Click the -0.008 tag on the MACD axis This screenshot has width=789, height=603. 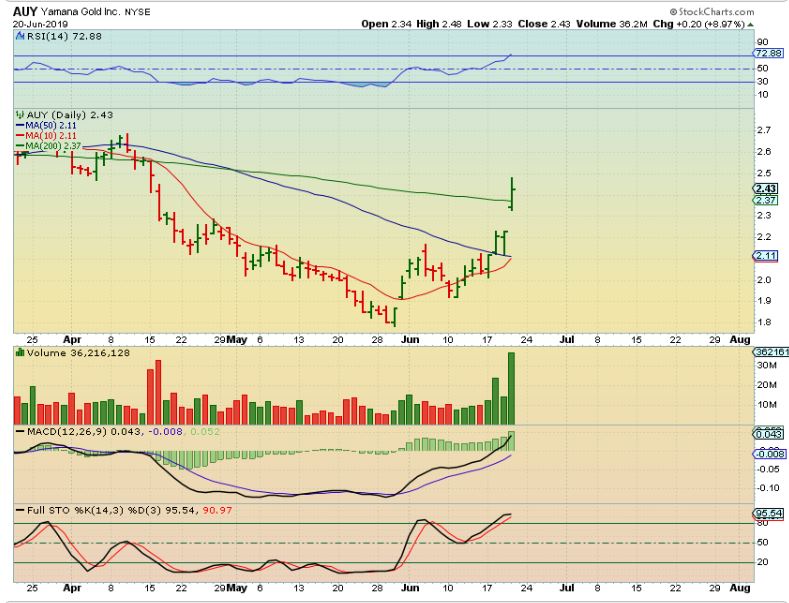[x=769, y=454]
